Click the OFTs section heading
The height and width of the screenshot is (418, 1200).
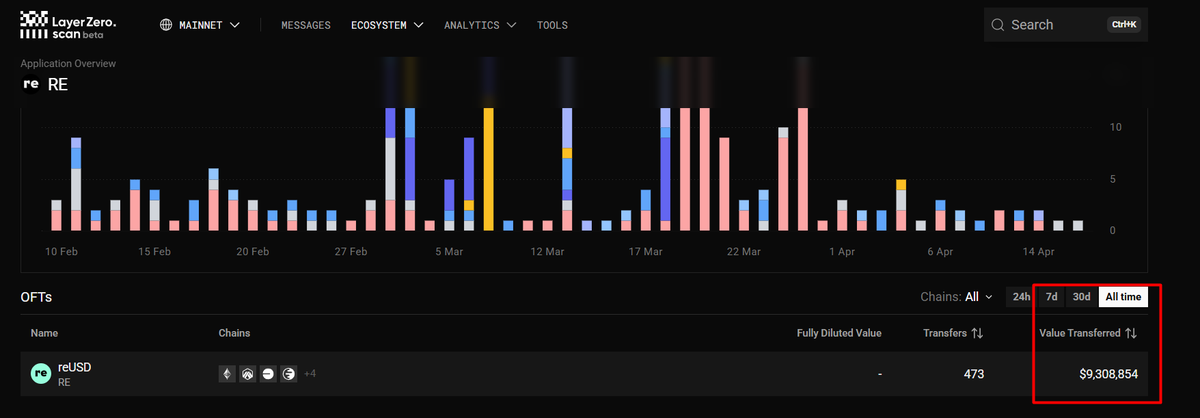point(36,297)
